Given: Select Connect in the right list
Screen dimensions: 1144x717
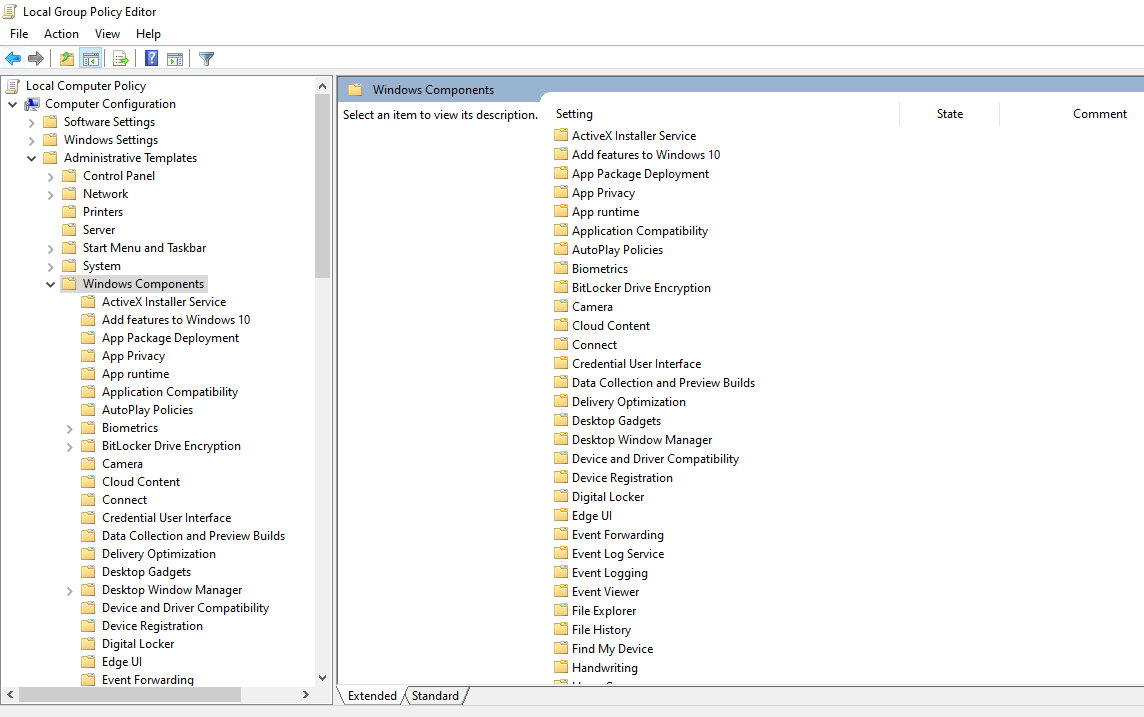Looking at the screenshot, I should (x=594, y=344).
